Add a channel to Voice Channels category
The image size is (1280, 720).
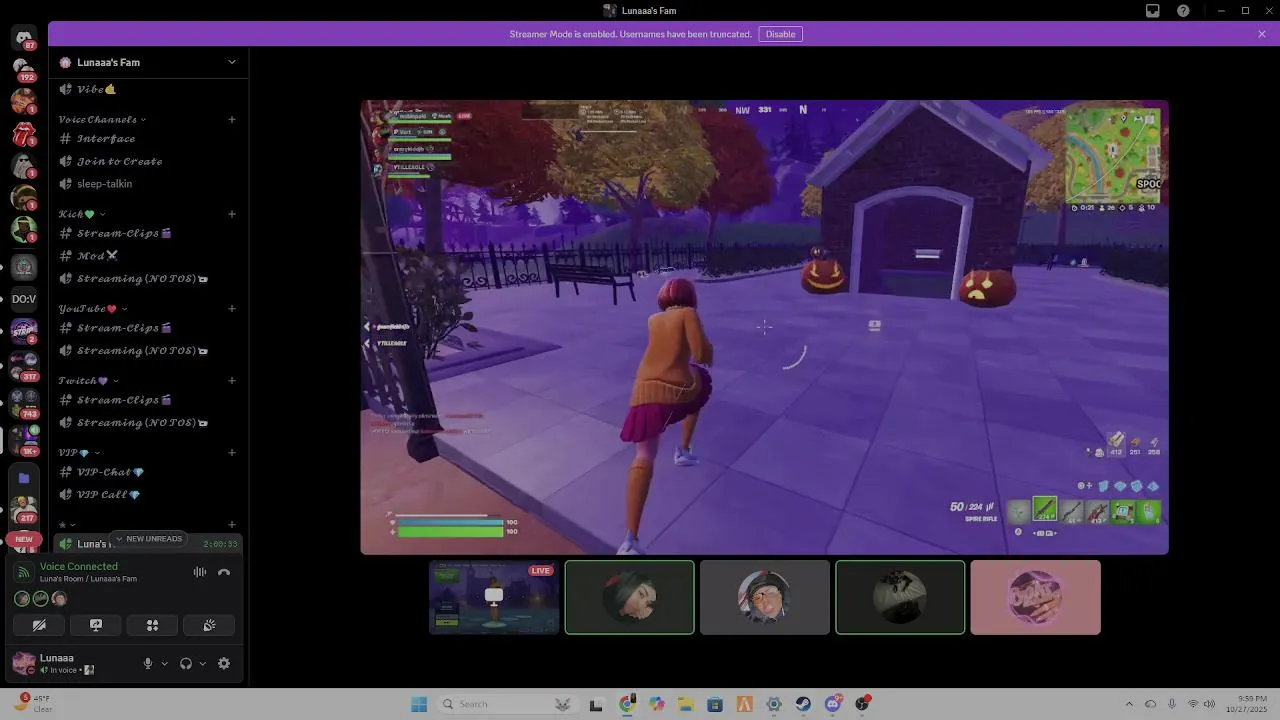pos(232,119)
